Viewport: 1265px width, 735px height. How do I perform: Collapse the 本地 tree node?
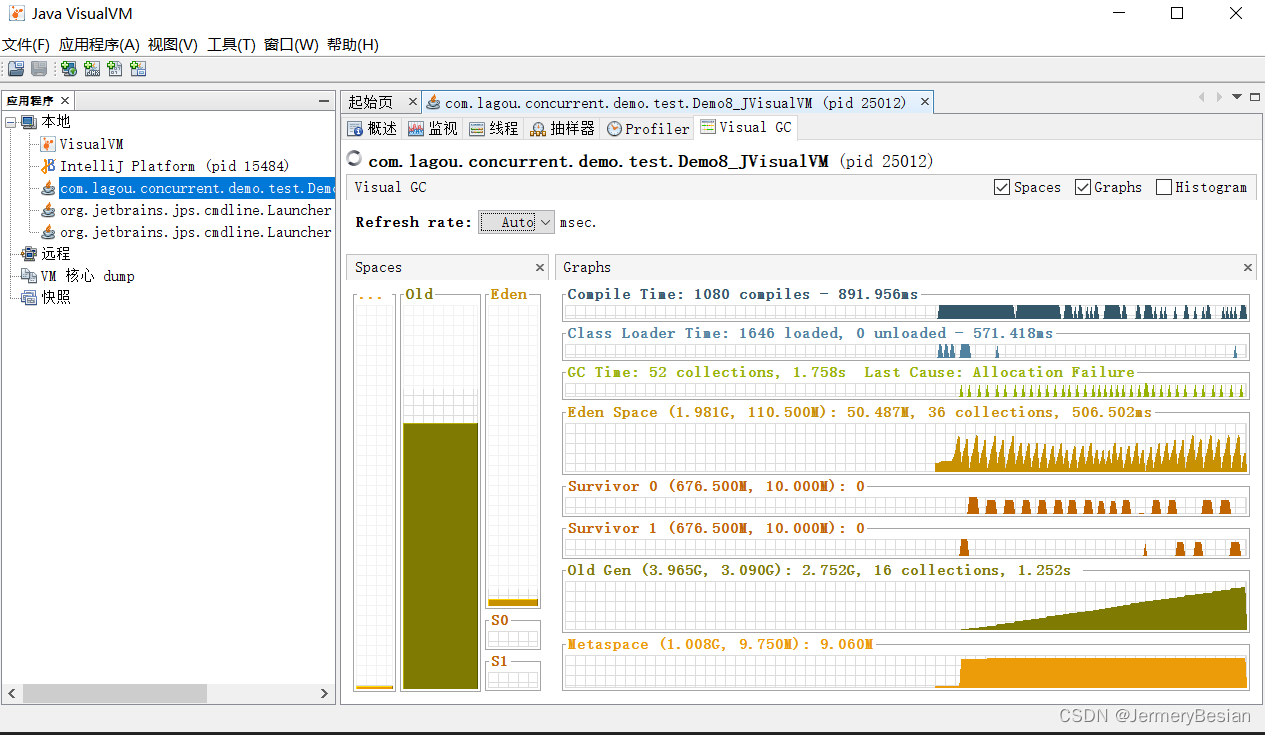click(x=10, y=122)
